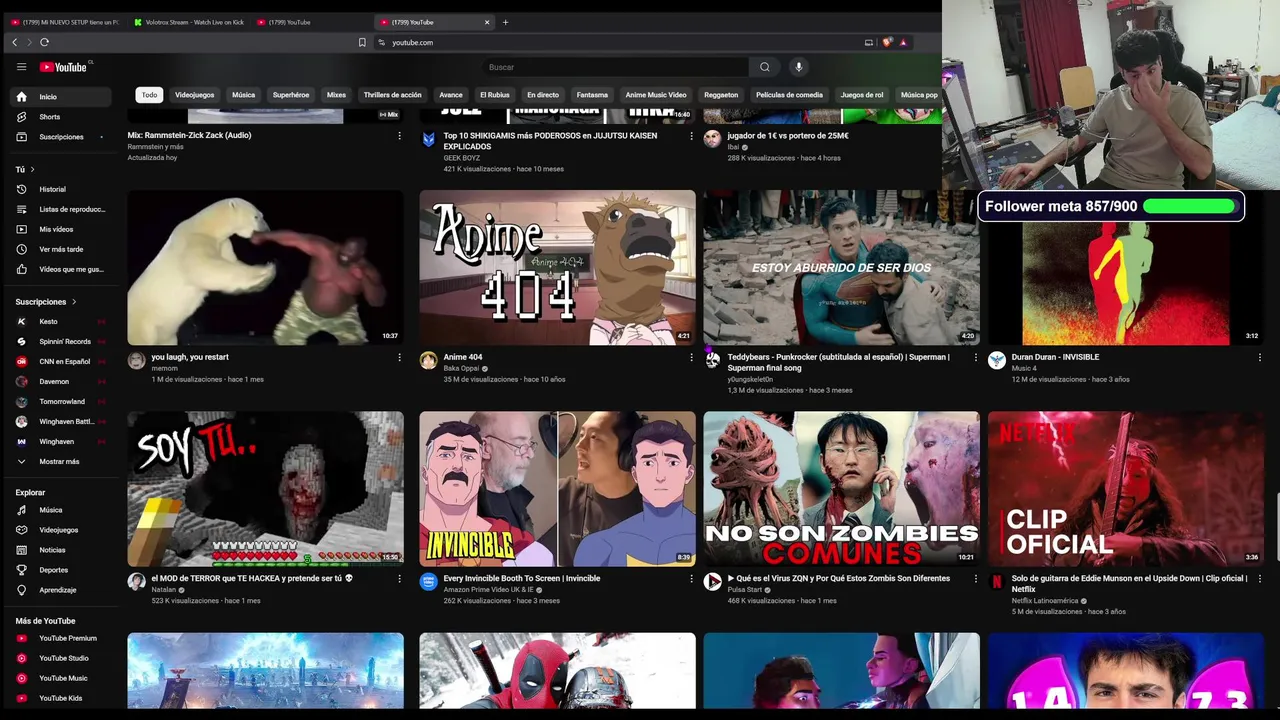The width and height of the screenshot is (1280, 720).
Task: Open options menu for you laugh, you restart
Action: (x=399, y=357)
